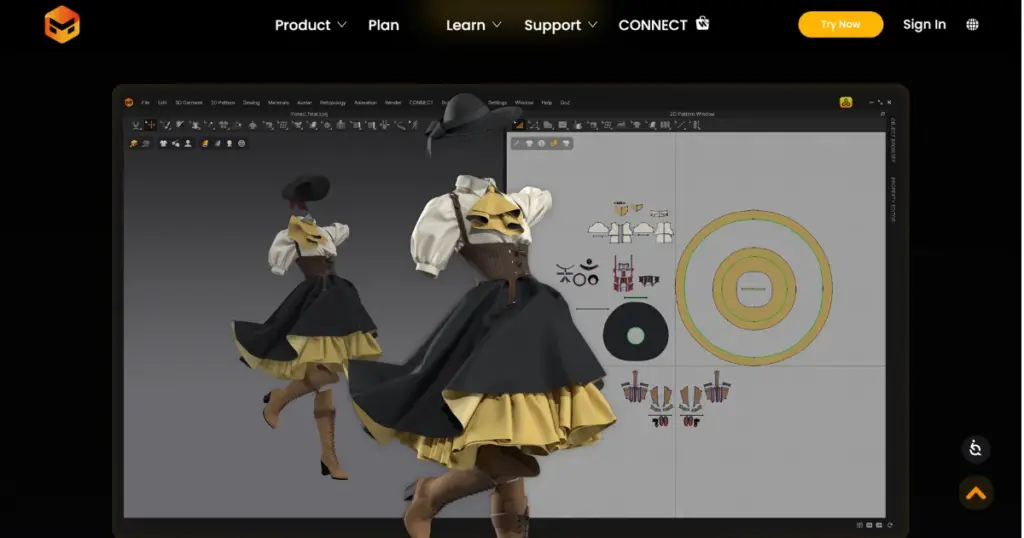Click the small dancing avatar on the left
The height and width of the screenshot is (538, 1024).
306,326
